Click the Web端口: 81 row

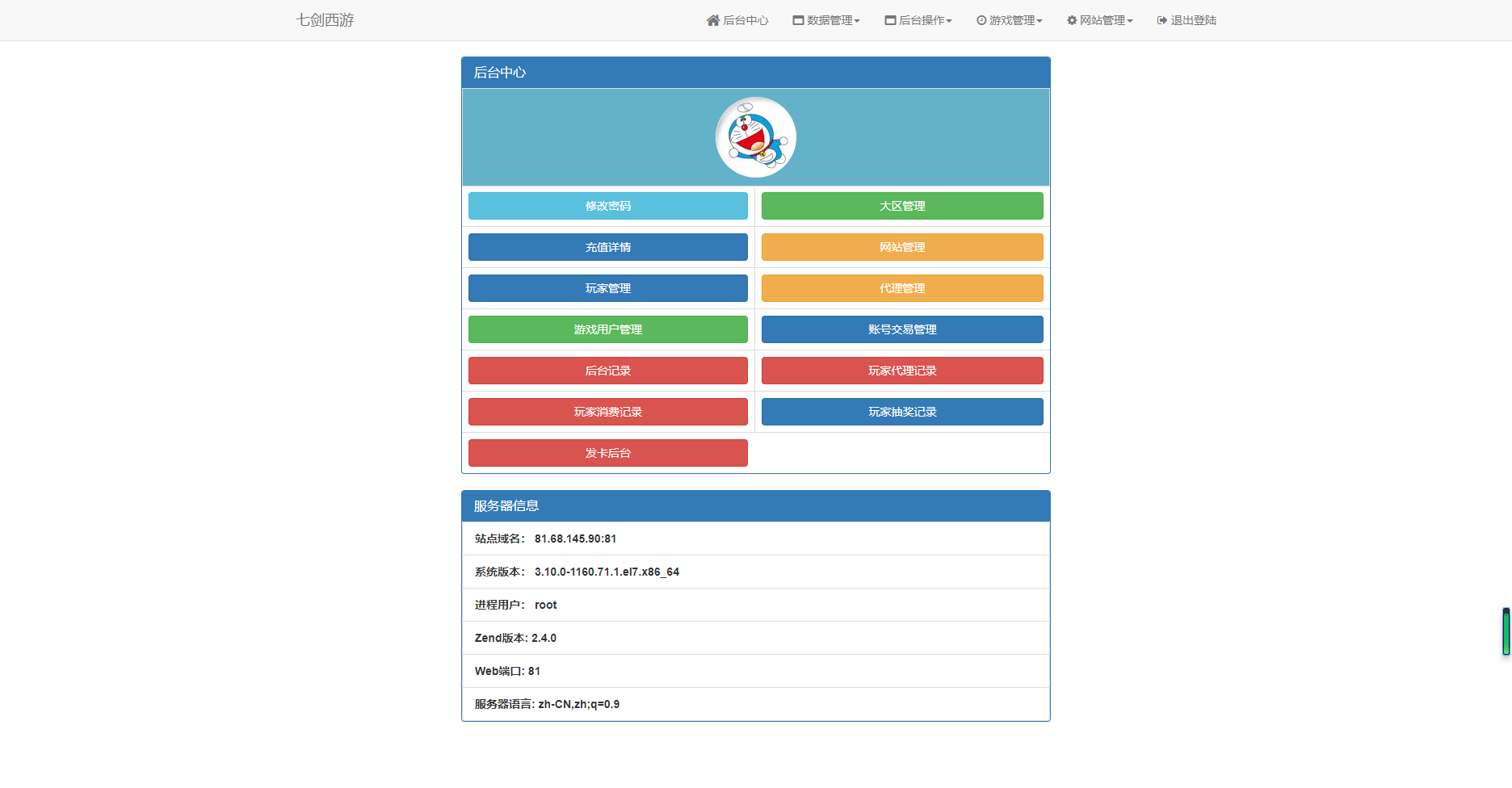click(756, 671)
